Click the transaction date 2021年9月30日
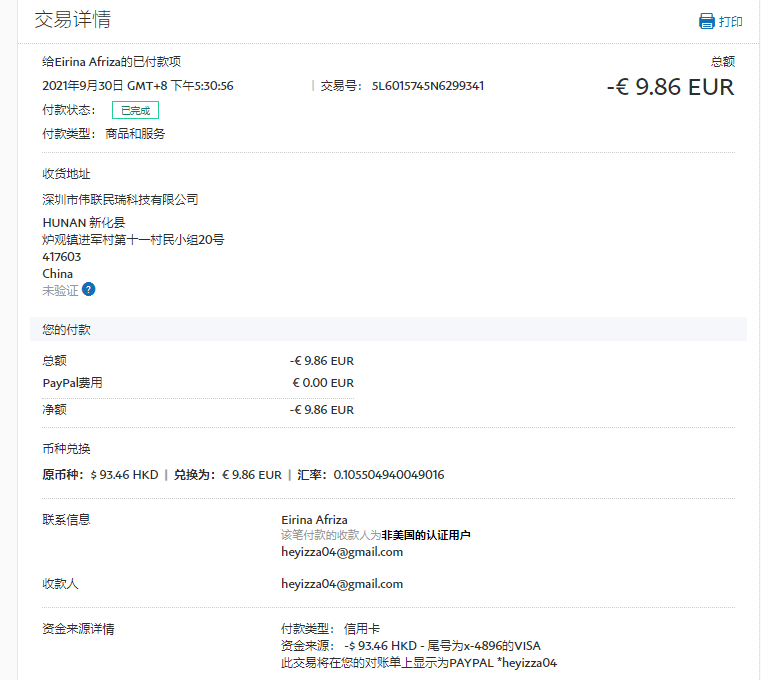The height and width of the screenshot is (680, 761). point(83,86)
